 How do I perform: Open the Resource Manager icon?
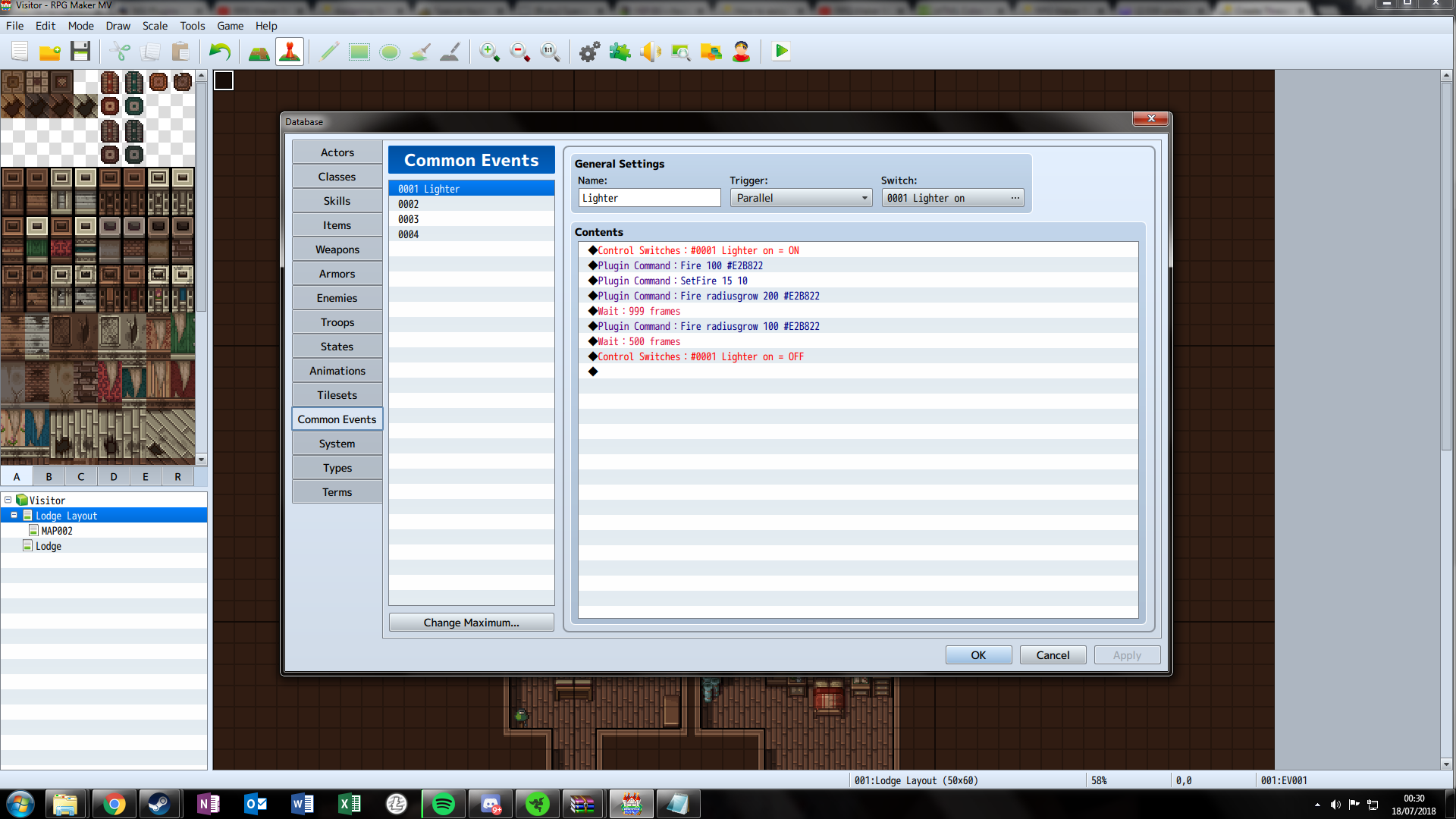(711, 52)
